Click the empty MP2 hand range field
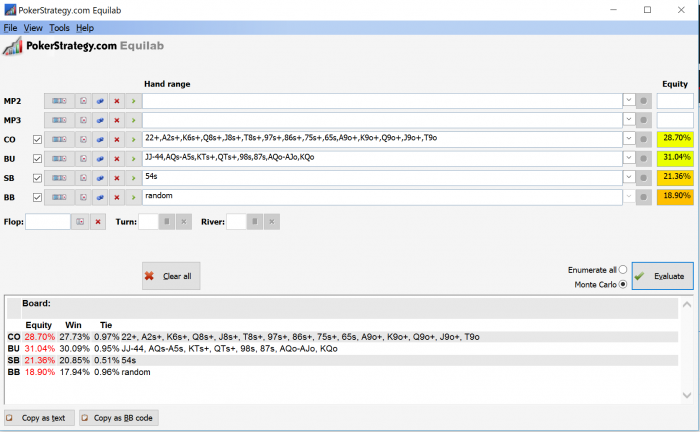Viewport: 700px width, 432px height. 382,101
